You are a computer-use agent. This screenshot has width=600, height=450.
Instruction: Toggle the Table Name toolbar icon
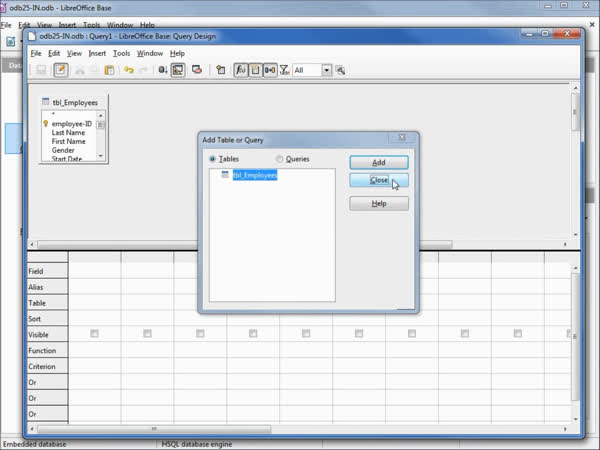click(255, 70)
